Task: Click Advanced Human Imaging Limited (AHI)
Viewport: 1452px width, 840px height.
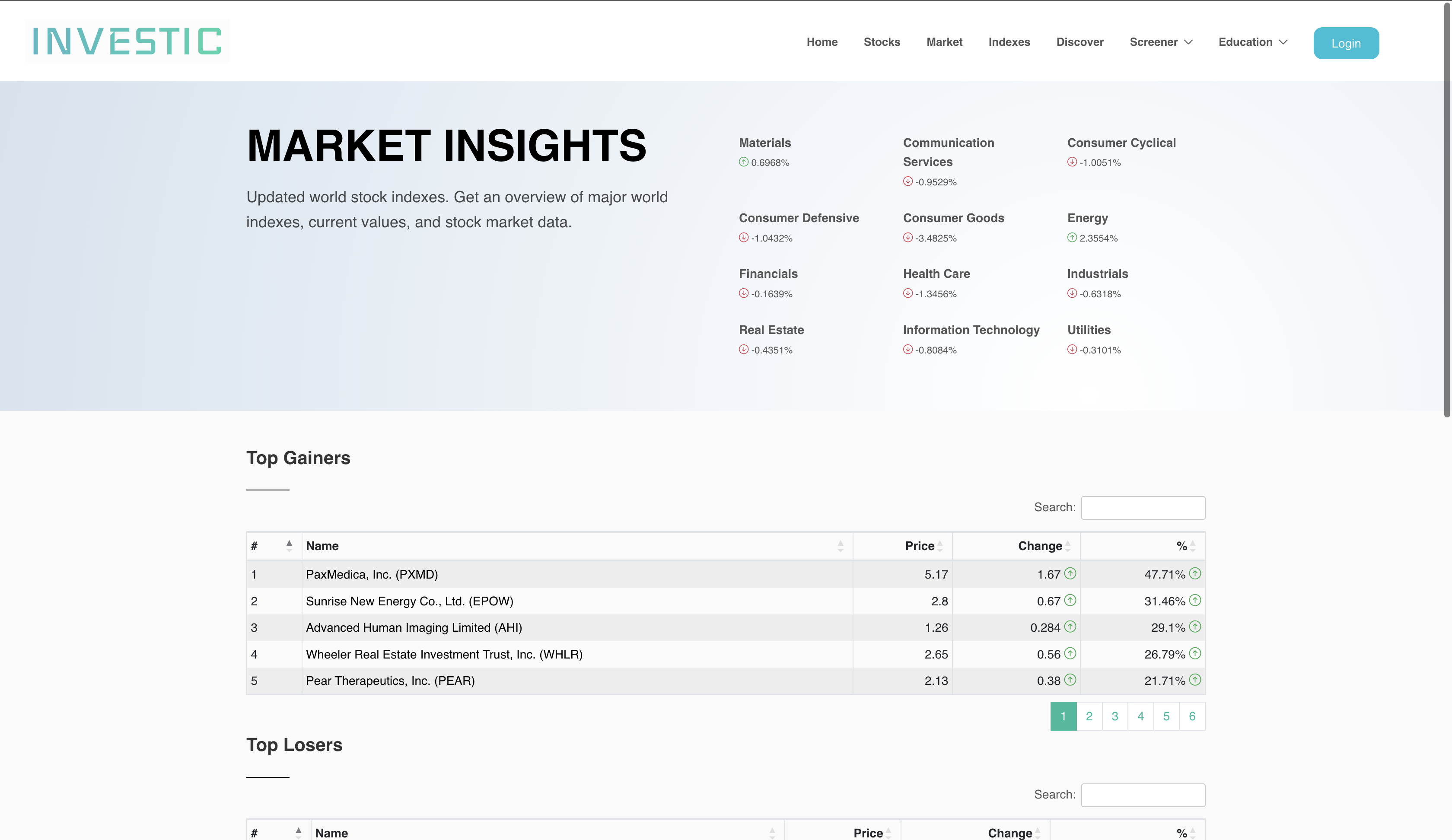Action: [414, 627]
